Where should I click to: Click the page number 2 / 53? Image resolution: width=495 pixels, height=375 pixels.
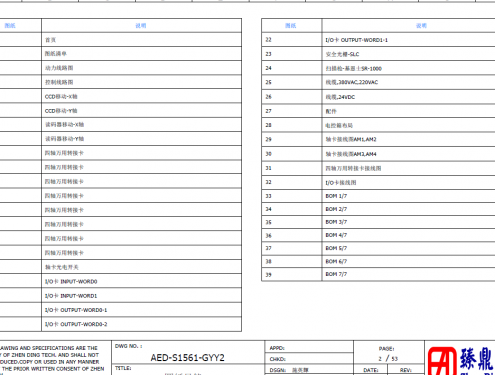coord(388,359)
